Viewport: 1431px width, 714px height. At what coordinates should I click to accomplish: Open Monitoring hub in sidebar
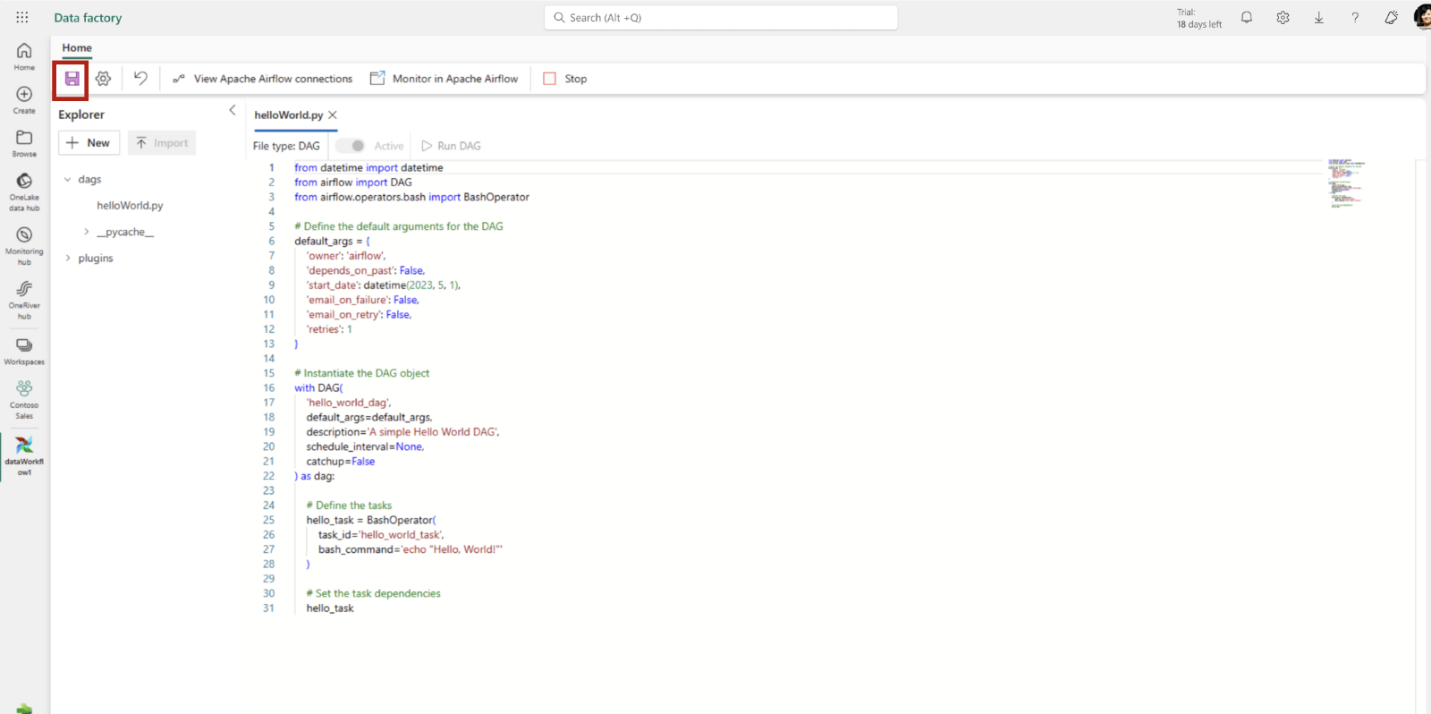[24, 245]
